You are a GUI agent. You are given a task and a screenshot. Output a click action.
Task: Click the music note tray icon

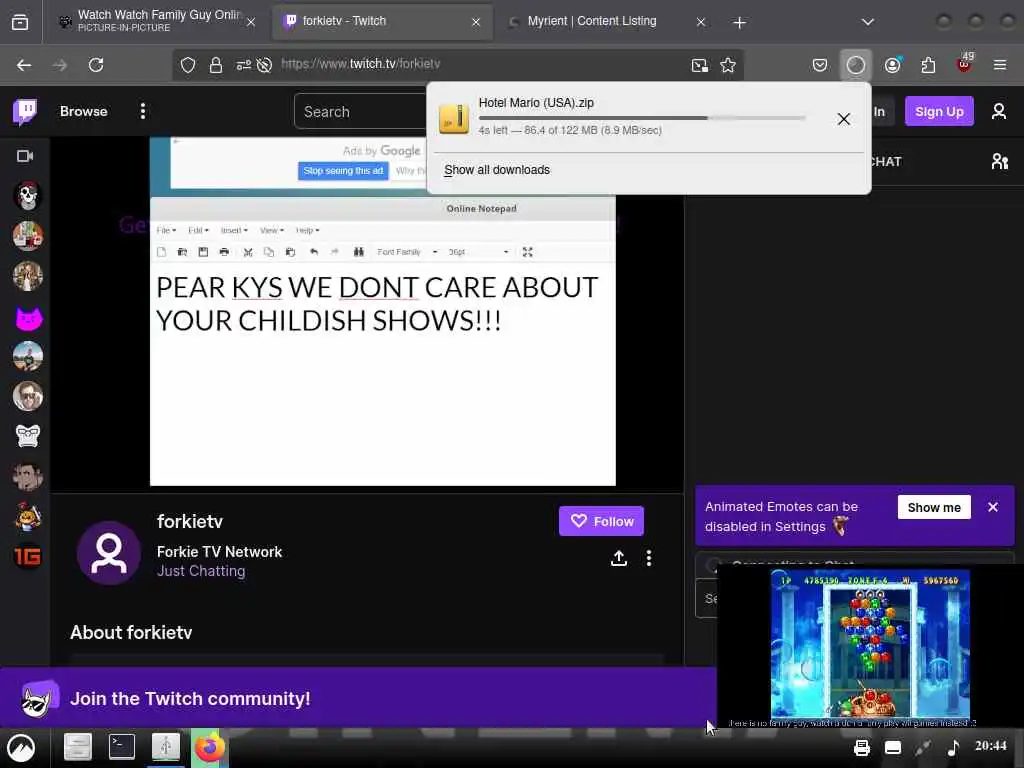(953, 748)
